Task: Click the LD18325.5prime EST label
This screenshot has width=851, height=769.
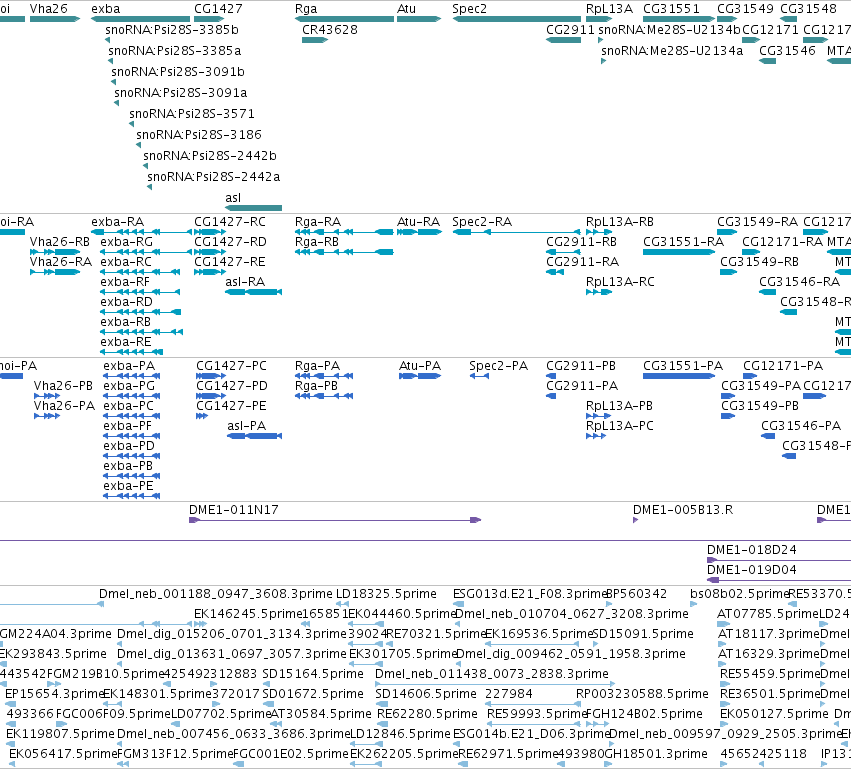Action: [x=386, y=594]
